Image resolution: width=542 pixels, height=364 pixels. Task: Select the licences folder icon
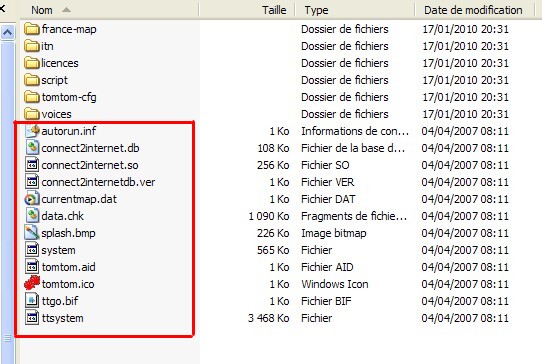click(32, 63)
